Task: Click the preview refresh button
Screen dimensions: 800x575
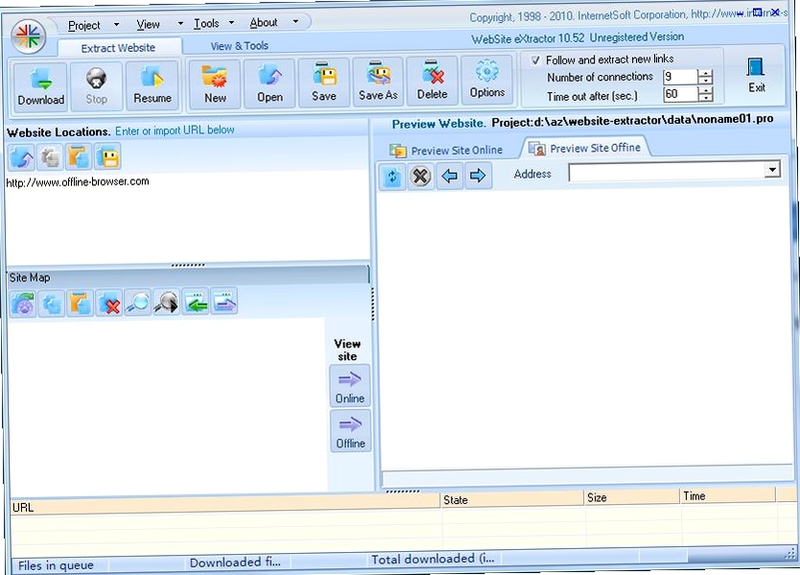Action: (392, 177)
